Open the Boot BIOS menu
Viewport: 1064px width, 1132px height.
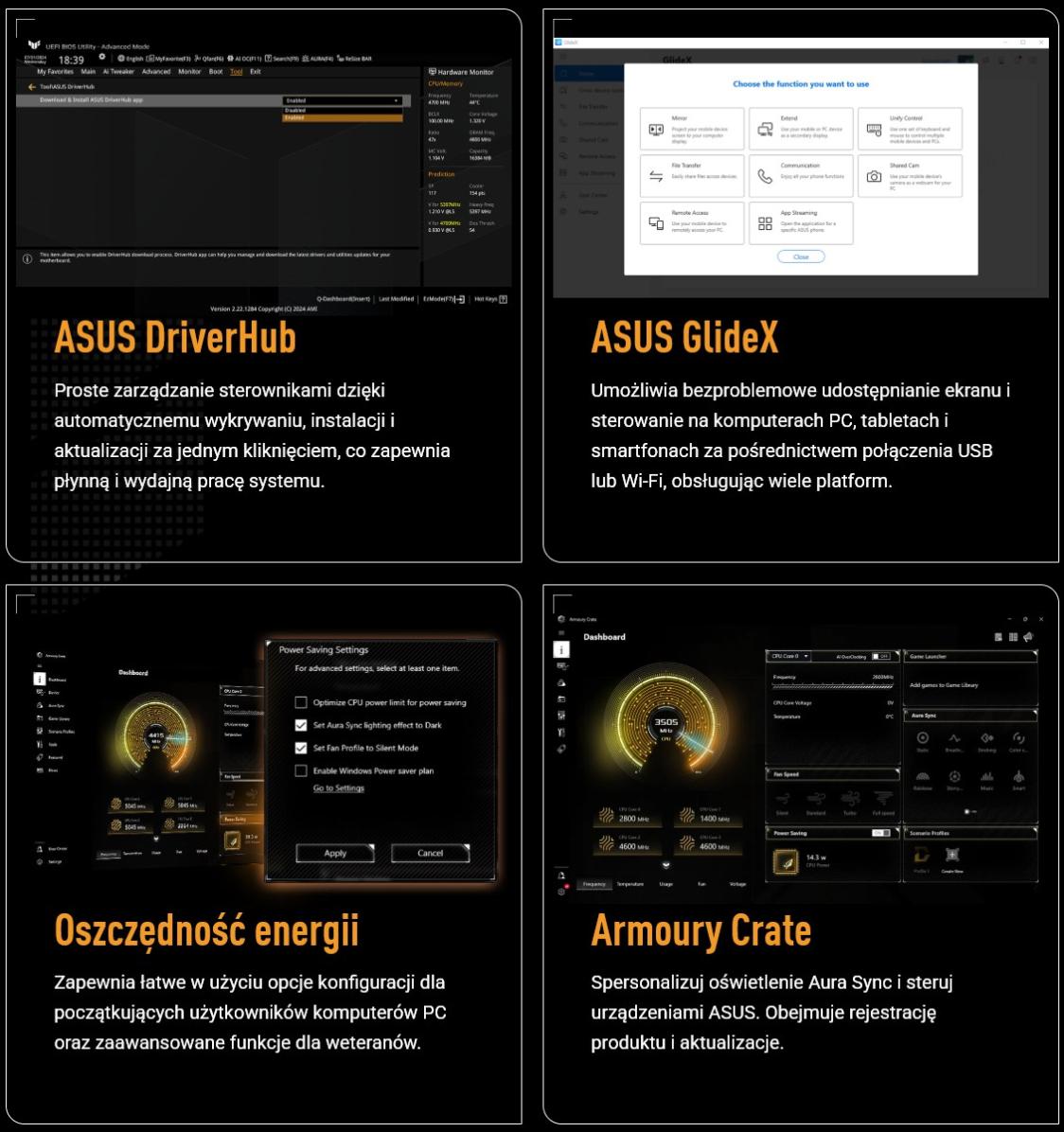(216, 72)
